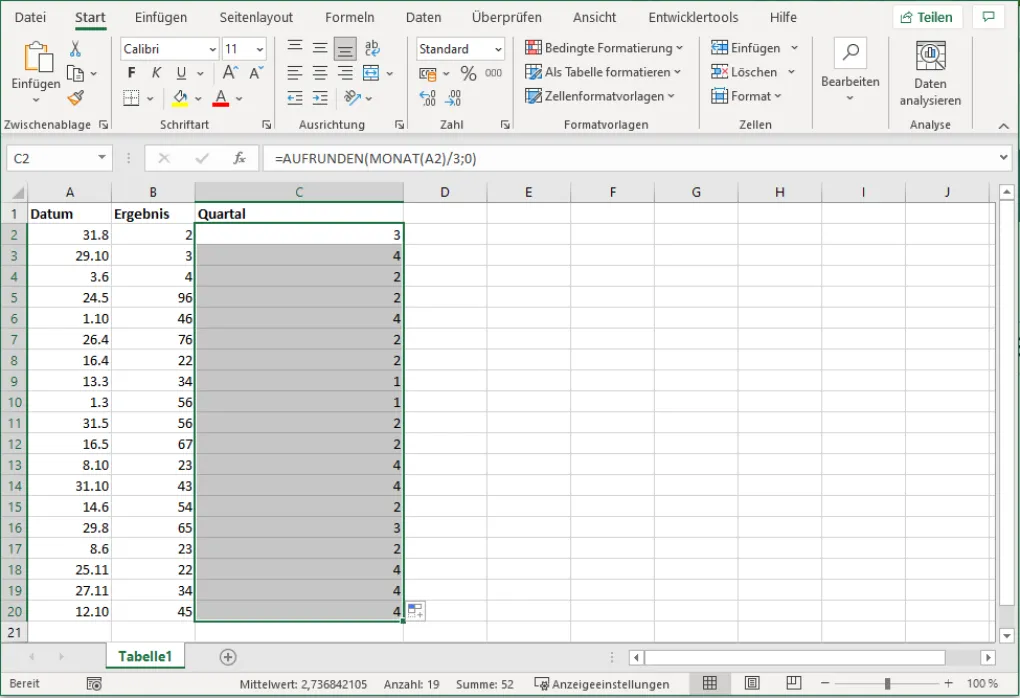
Task: Expand the number format Standard dropdown
Action: 497,49
